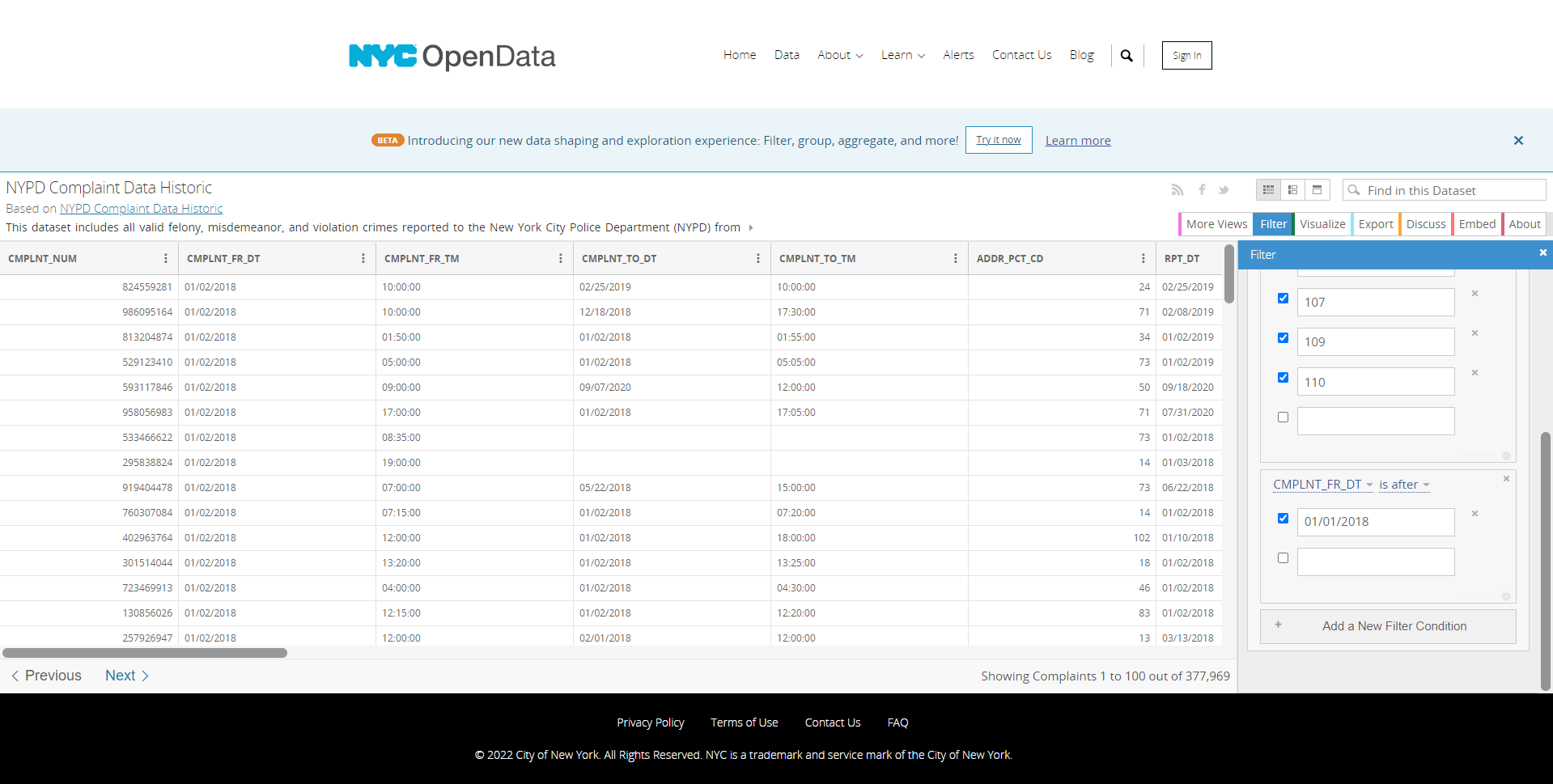Click the RSS feed icon
The image size is (1553, 784).
(1177, 190)
